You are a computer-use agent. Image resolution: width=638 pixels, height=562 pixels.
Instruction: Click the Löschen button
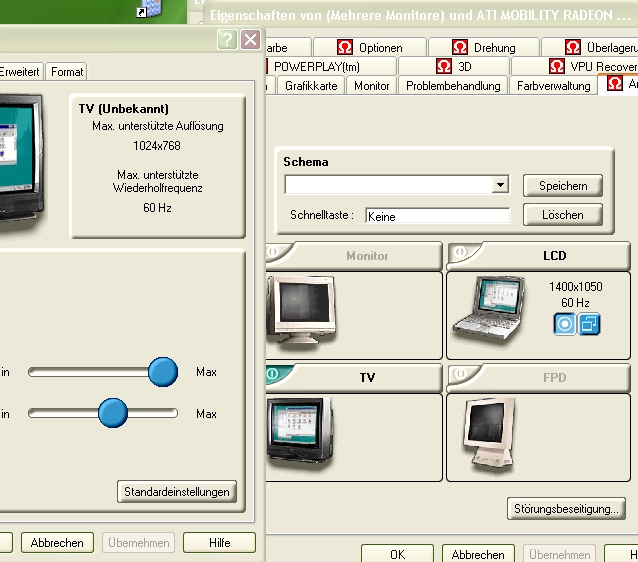tap(563, 215)
